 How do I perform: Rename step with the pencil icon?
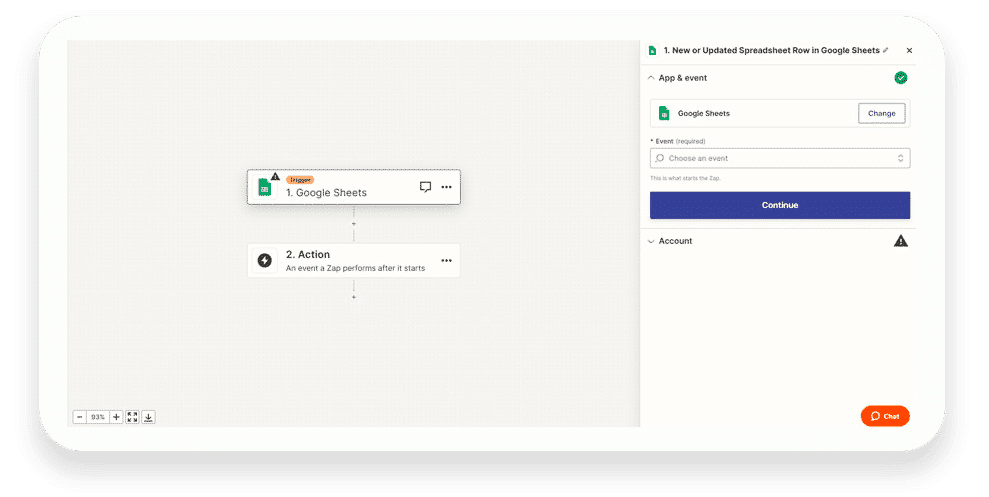click(886, 50)
